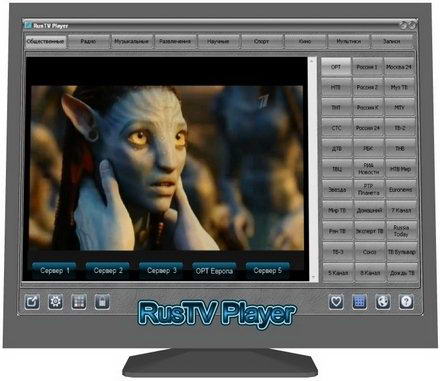This screenshot has height=381, width=440.
Task: Open the Москва 24 channel
Action: click(399, 67)
